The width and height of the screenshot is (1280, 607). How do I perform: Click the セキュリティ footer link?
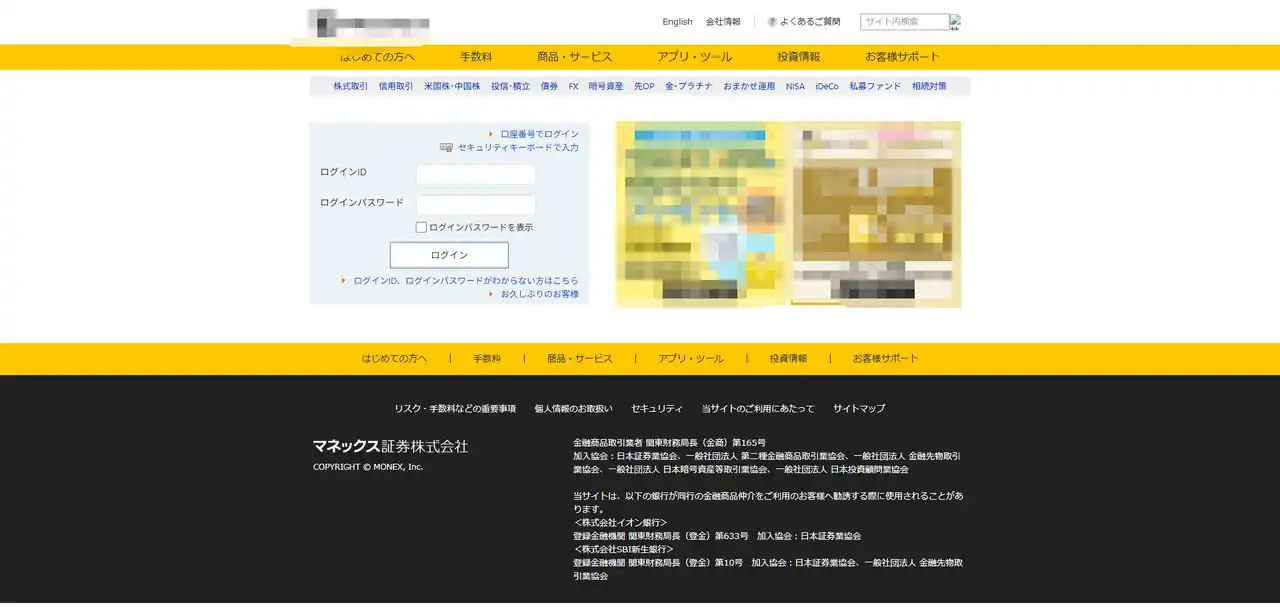tap(656, 408)
